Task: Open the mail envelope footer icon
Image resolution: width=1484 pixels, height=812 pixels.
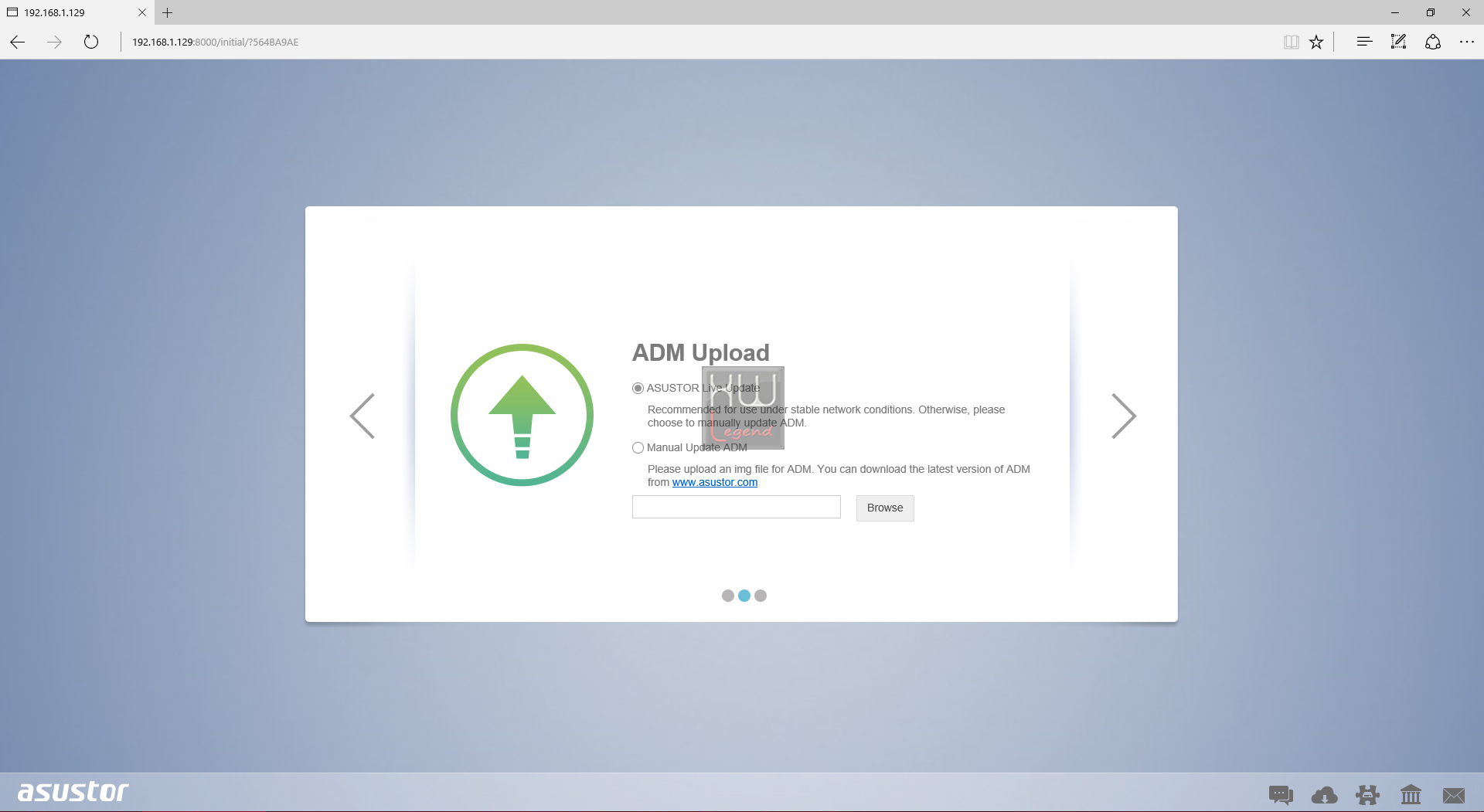Action: [x=1454, y=795]
